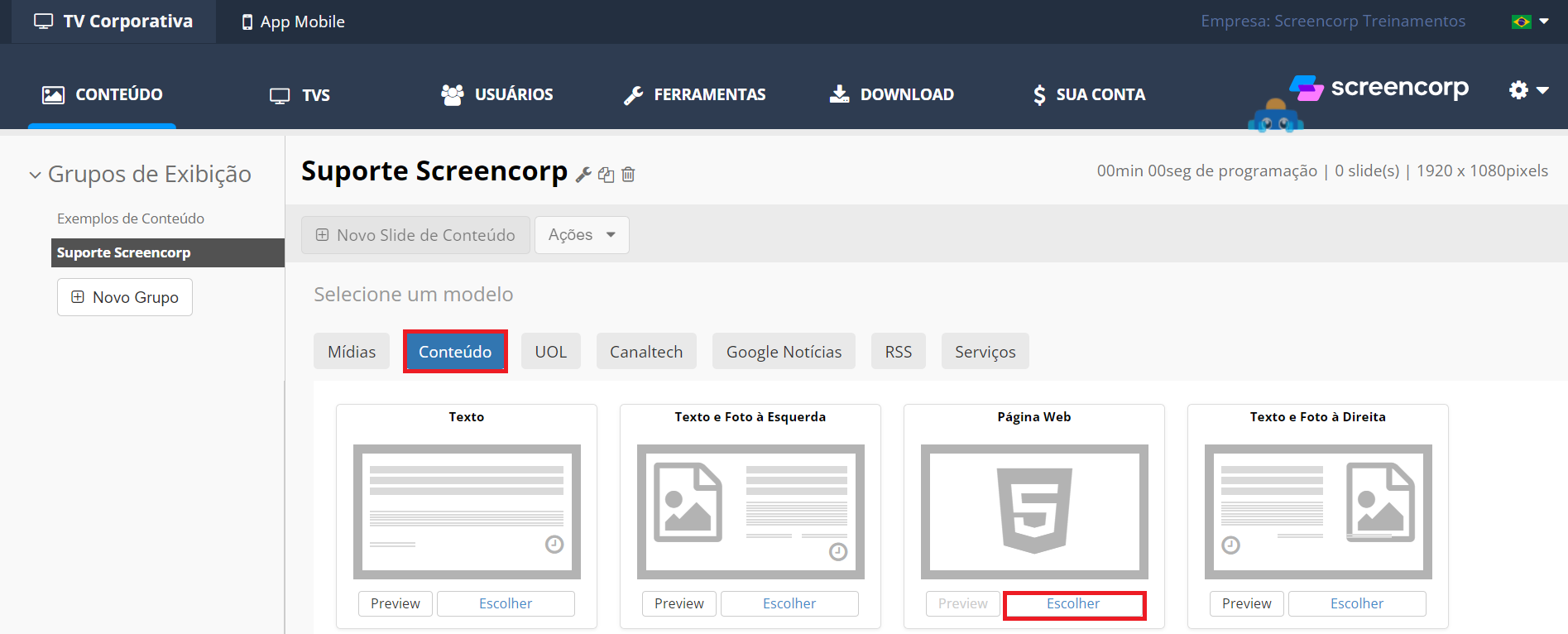This screenshot has height=634, width=1568.
Task: Select the RSS model tab
Action: pyautogui.click(x=899, y=352)
